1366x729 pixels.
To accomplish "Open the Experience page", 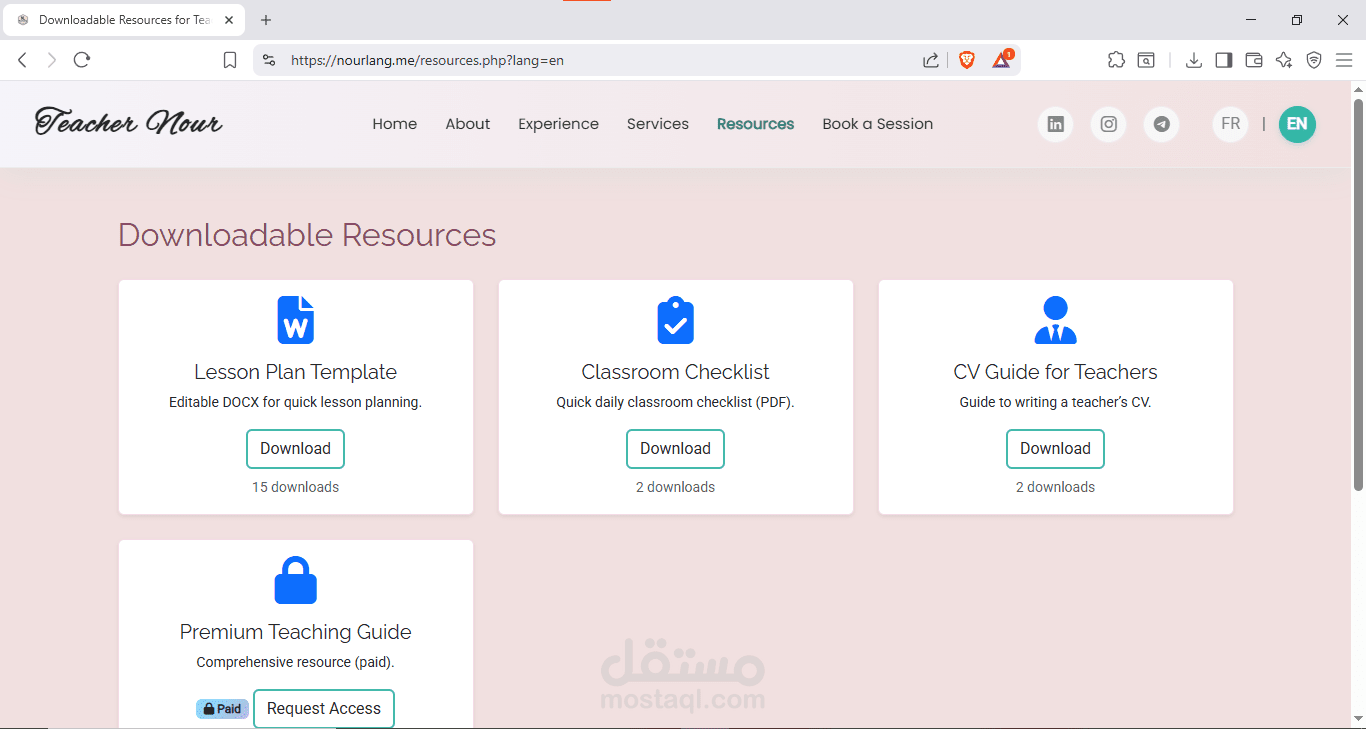I will coord(558,124).
